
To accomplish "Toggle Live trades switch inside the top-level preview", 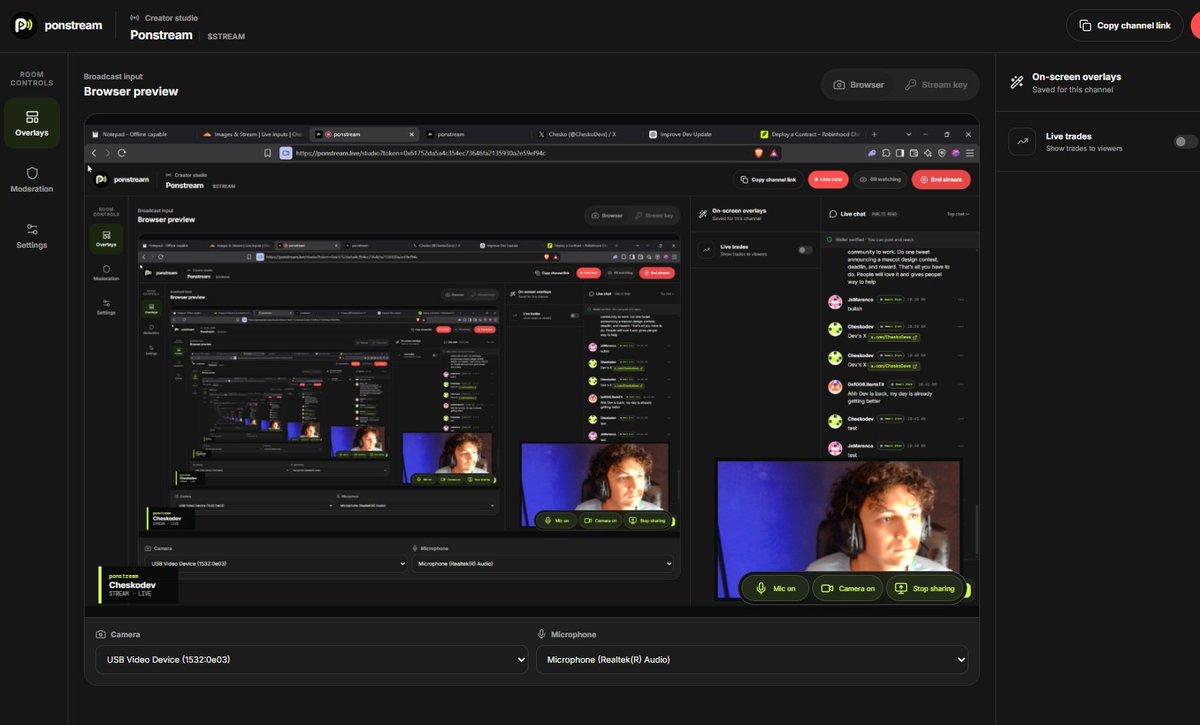I will 805,249.
